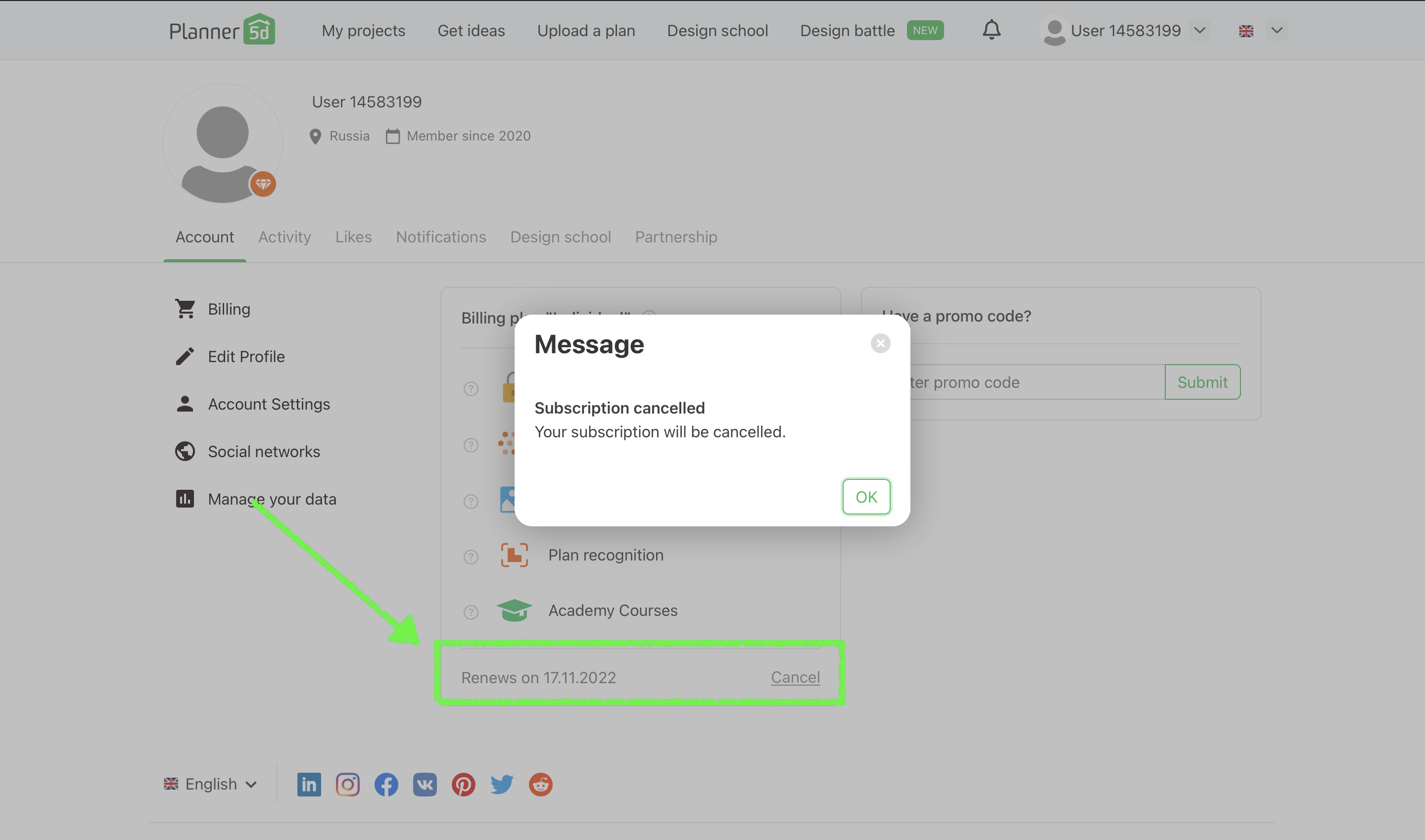The width and height of the screenshot is (1425, 840).
Task: Open the Pinterest social icon
Action: (x=463, y=785)
